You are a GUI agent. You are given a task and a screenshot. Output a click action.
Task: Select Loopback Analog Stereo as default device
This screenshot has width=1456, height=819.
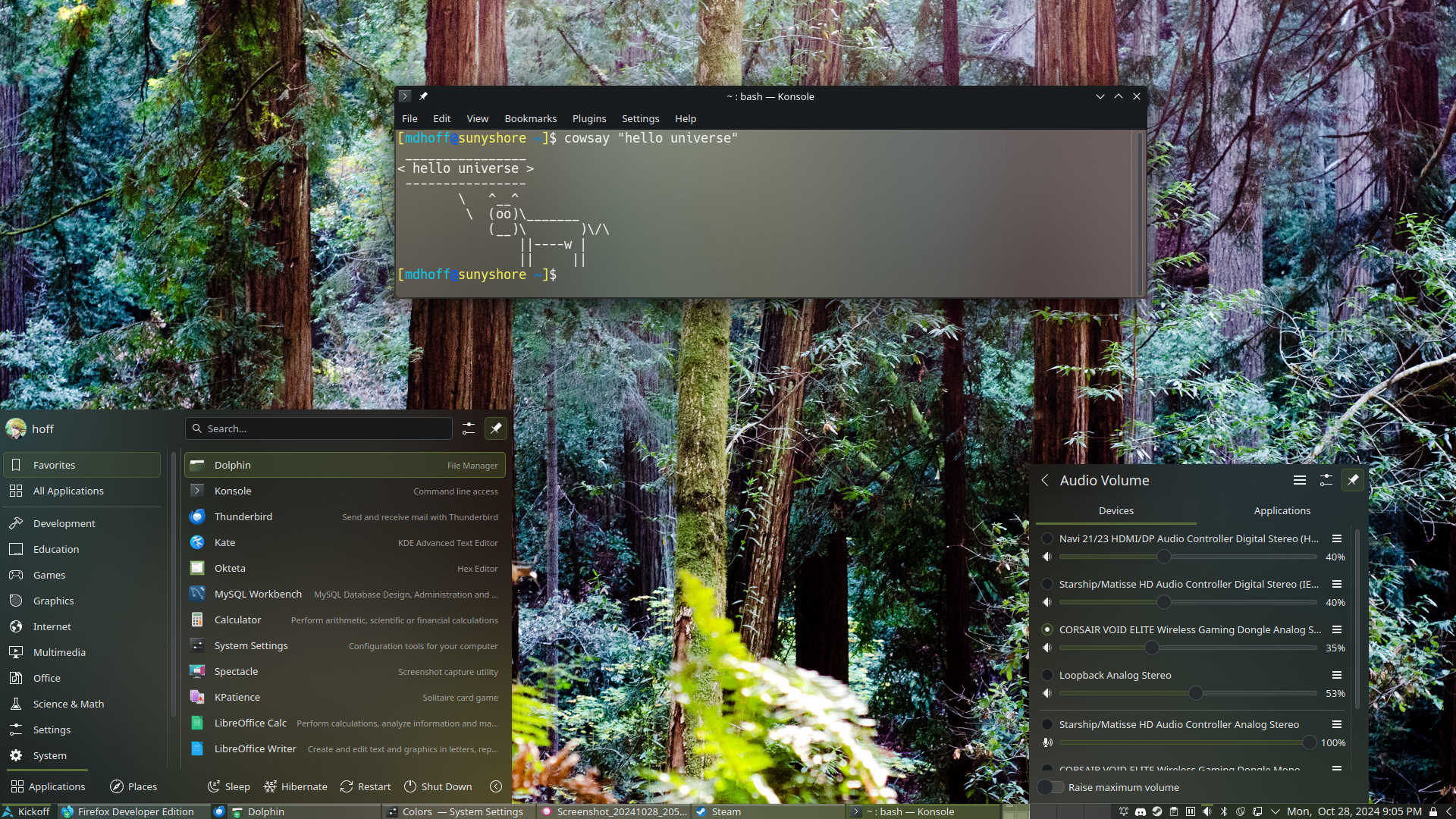click(x=1047, y=675)
